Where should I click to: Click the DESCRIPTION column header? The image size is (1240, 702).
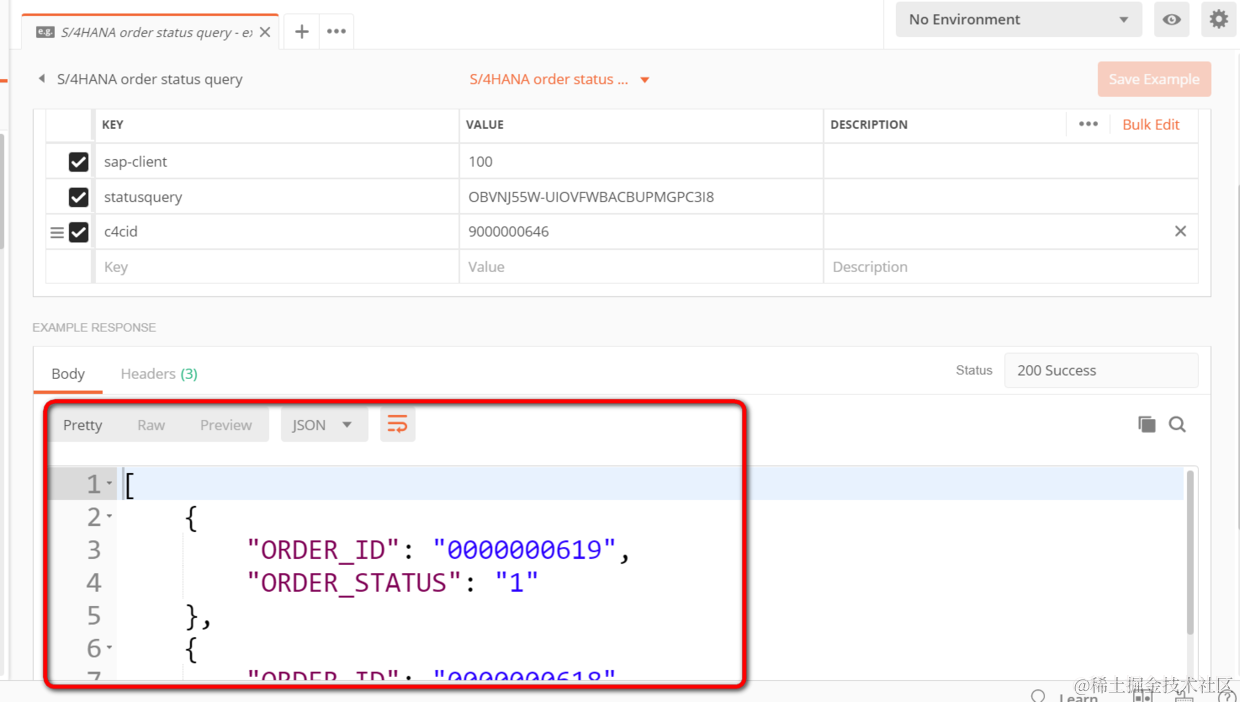tap(869, 125)
